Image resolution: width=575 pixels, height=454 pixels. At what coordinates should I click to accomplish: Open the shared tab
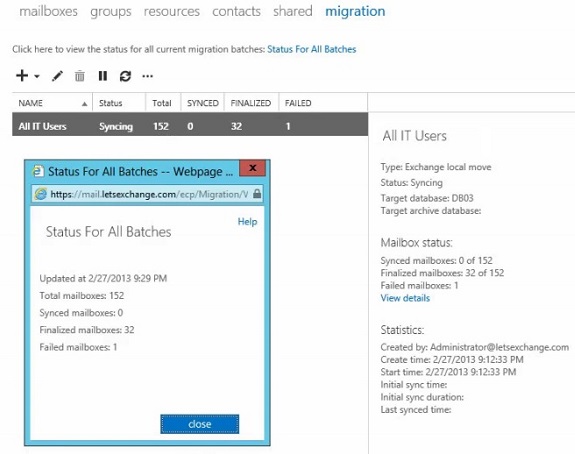click(293, 11)
